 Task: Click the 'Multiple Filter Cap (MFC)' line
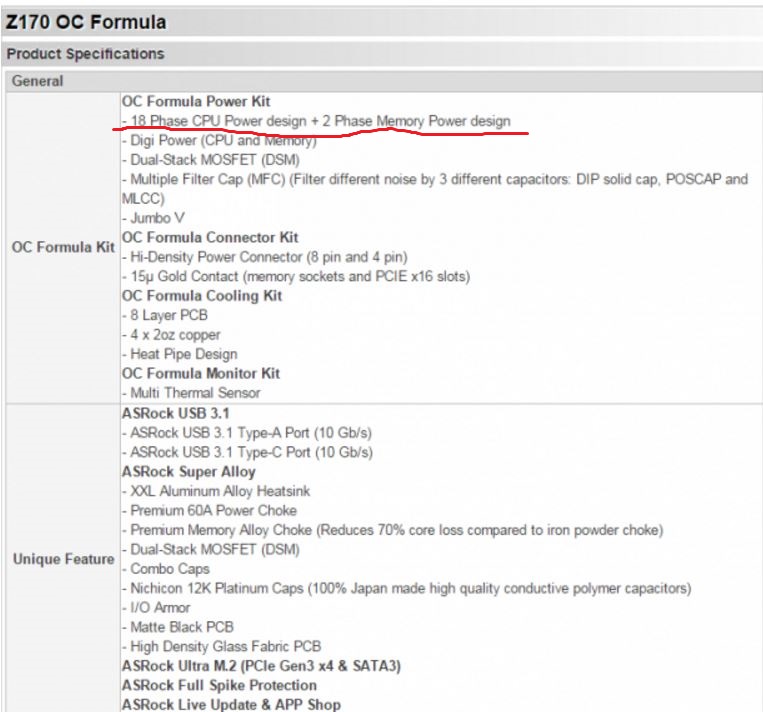pyautogui.click(x=435, y=189)
